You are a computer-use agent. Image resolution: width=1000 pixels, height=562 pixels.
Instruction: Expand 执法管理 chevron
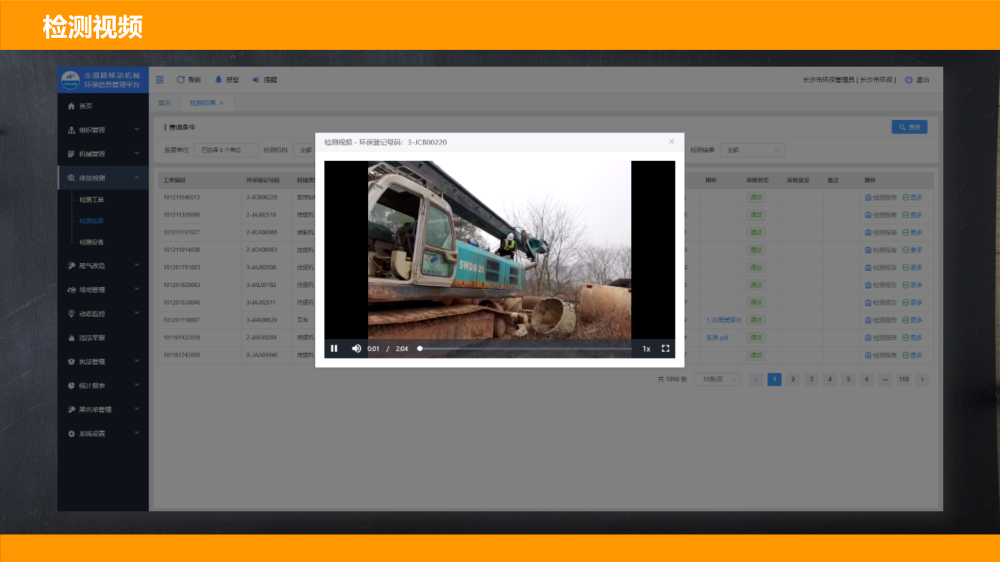click(x=136, y=361)
